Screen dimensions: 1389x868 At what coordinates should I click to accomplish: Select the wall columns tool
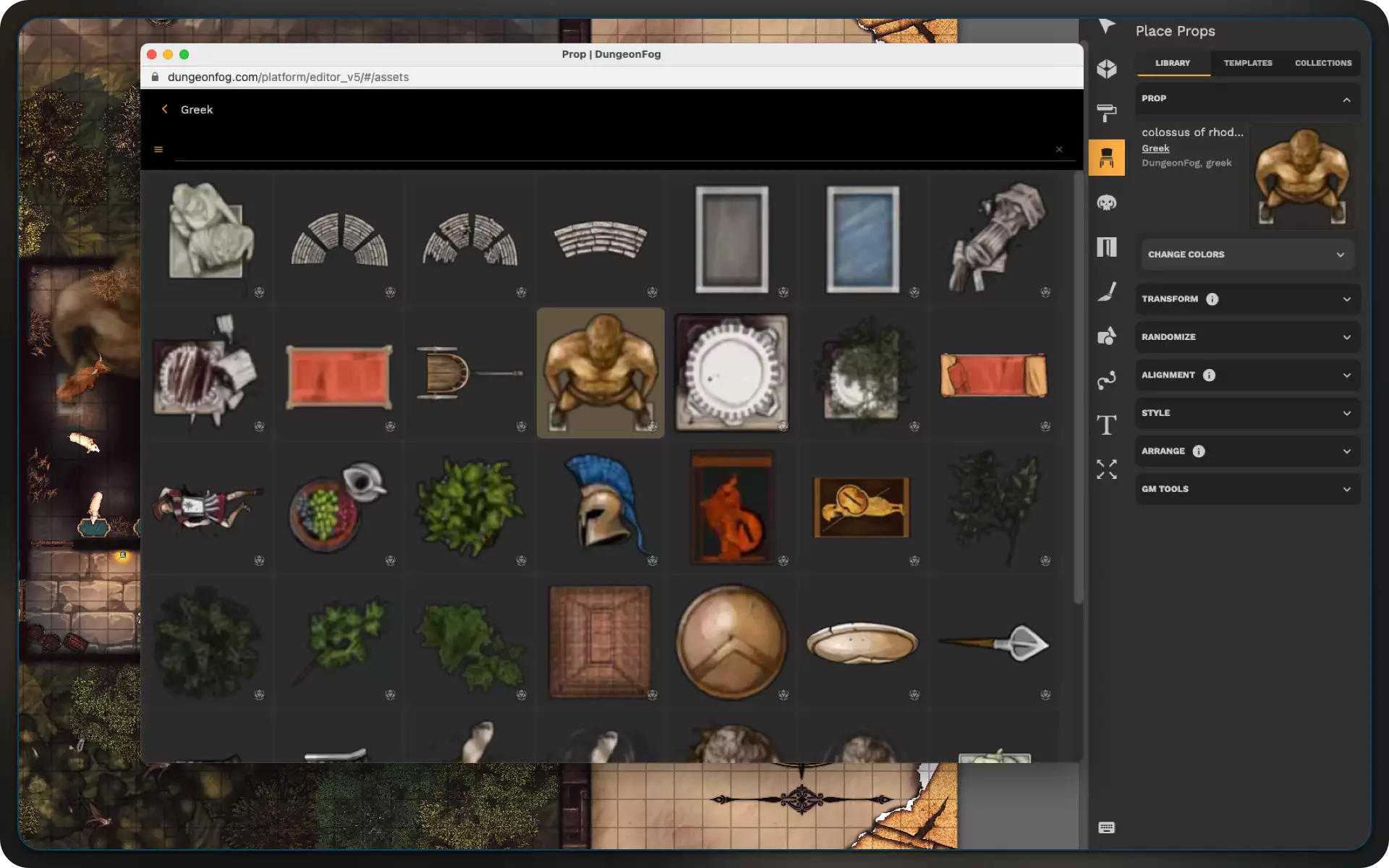[1106, 247]
